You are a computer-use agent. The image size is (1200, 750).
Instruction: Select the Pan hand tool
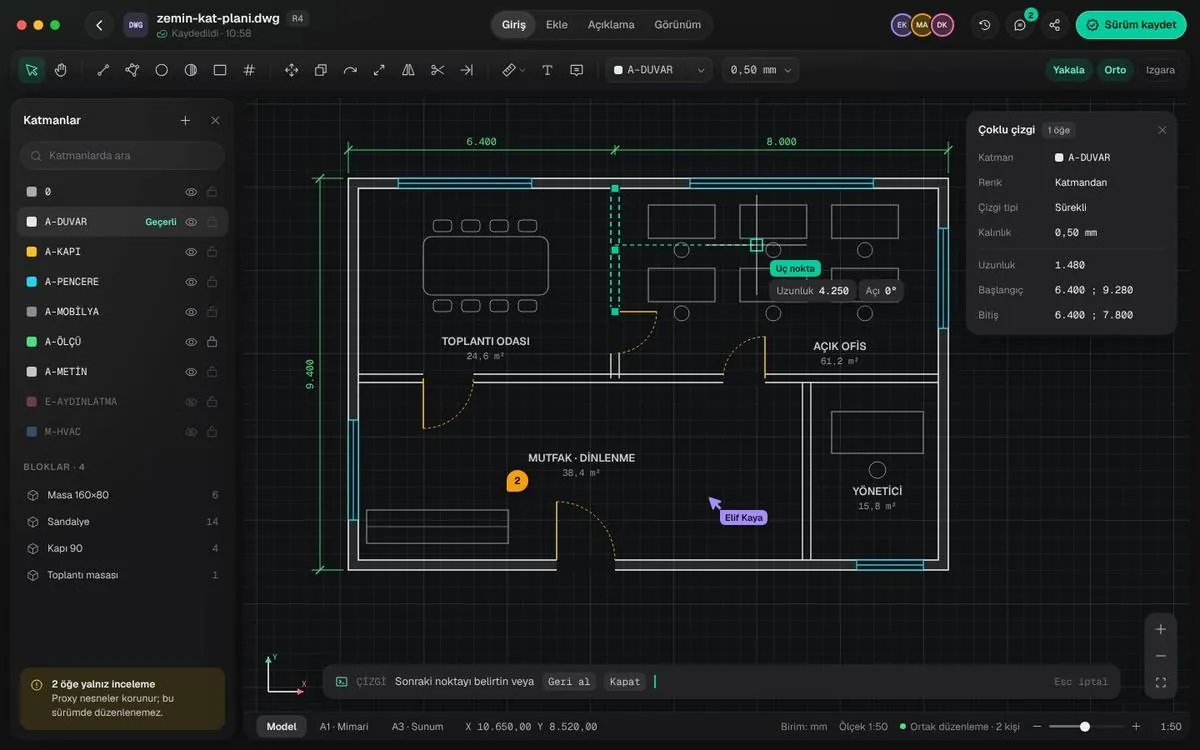(x=61, y=70)
